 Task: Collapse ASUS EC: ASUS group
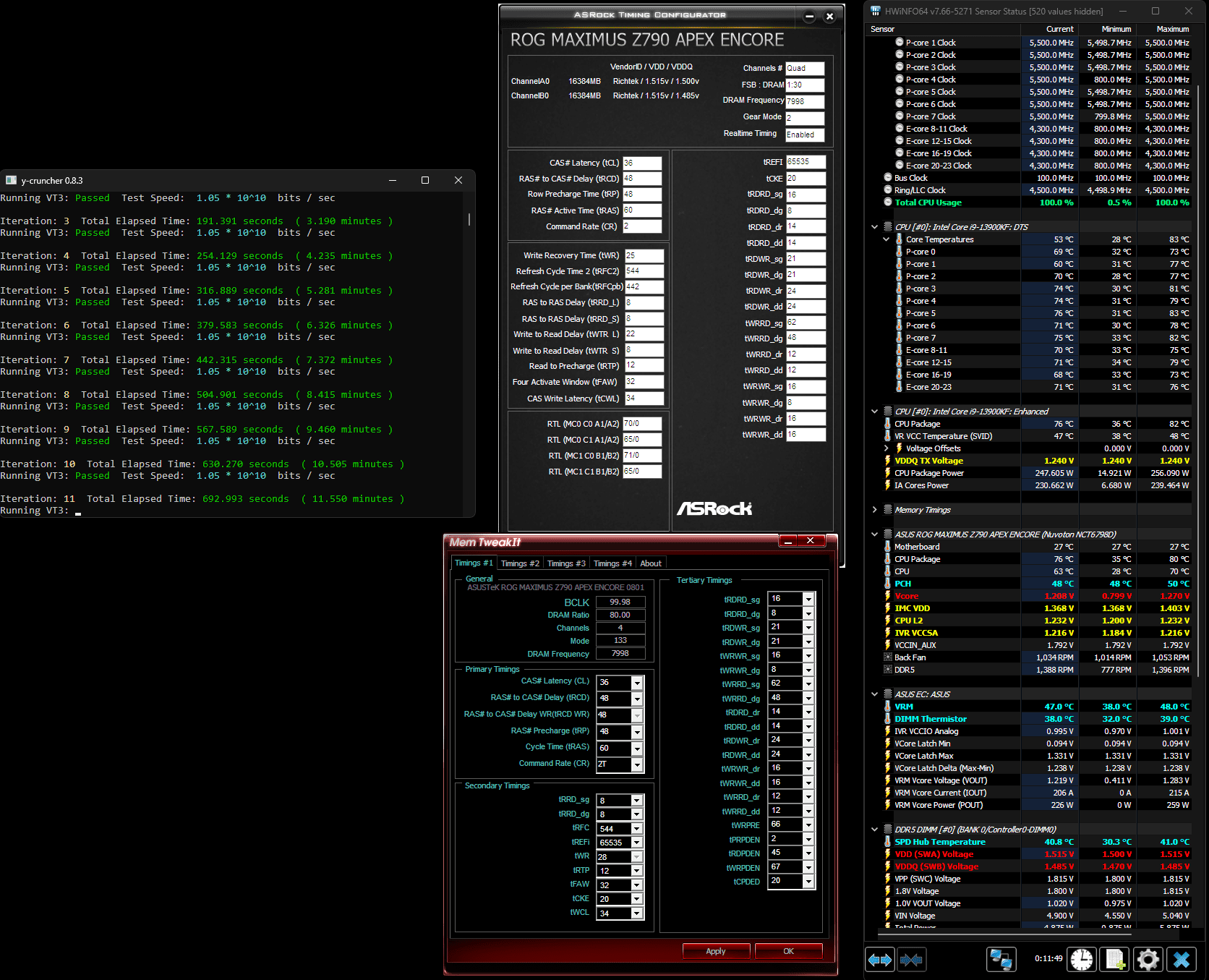click(875, 694)
